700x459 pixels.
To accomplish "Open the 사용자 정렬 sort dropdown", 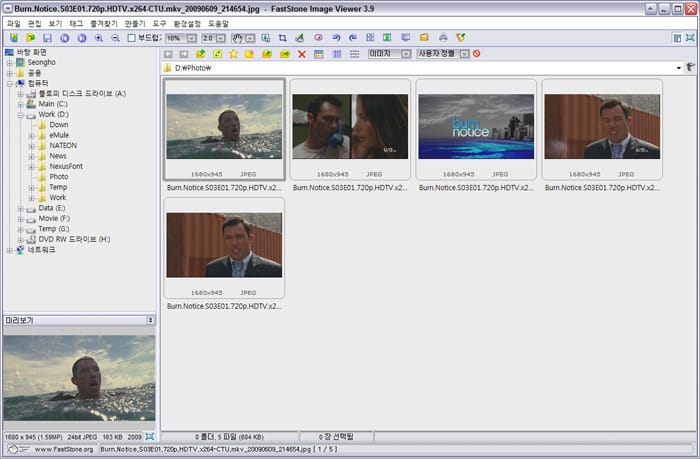I will [465, 54].
